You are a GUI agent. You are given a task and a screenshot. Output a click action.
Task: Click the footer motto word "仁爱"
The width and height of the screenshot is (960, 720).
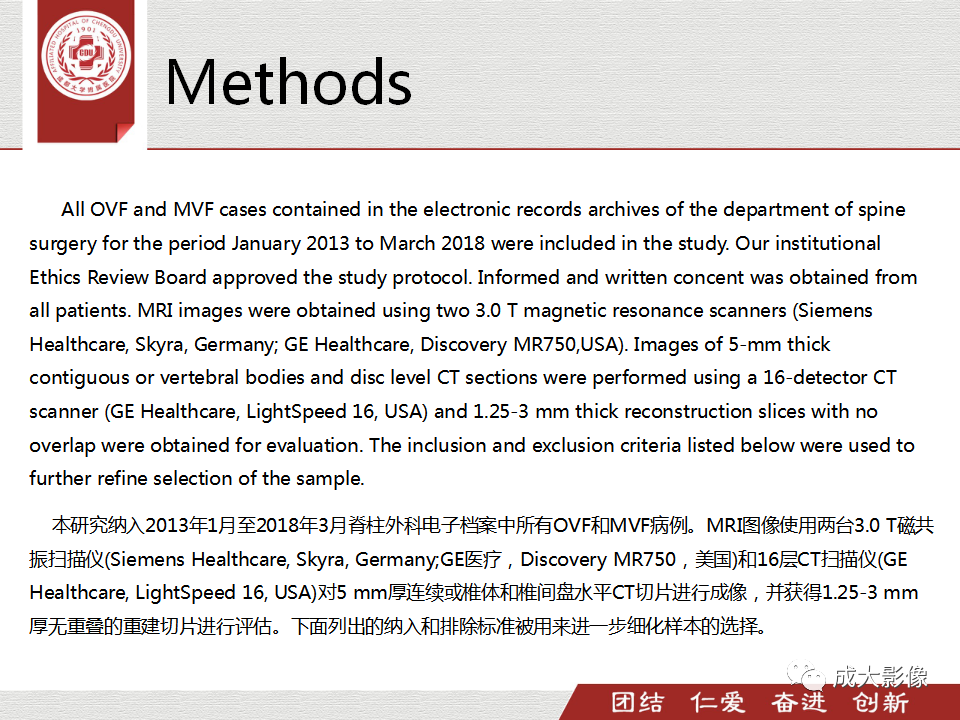[x=718, y=702]
